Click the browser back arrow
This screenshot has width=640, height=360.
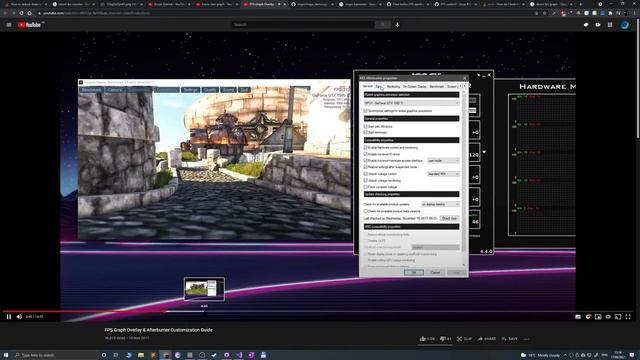tap(5, 13)
